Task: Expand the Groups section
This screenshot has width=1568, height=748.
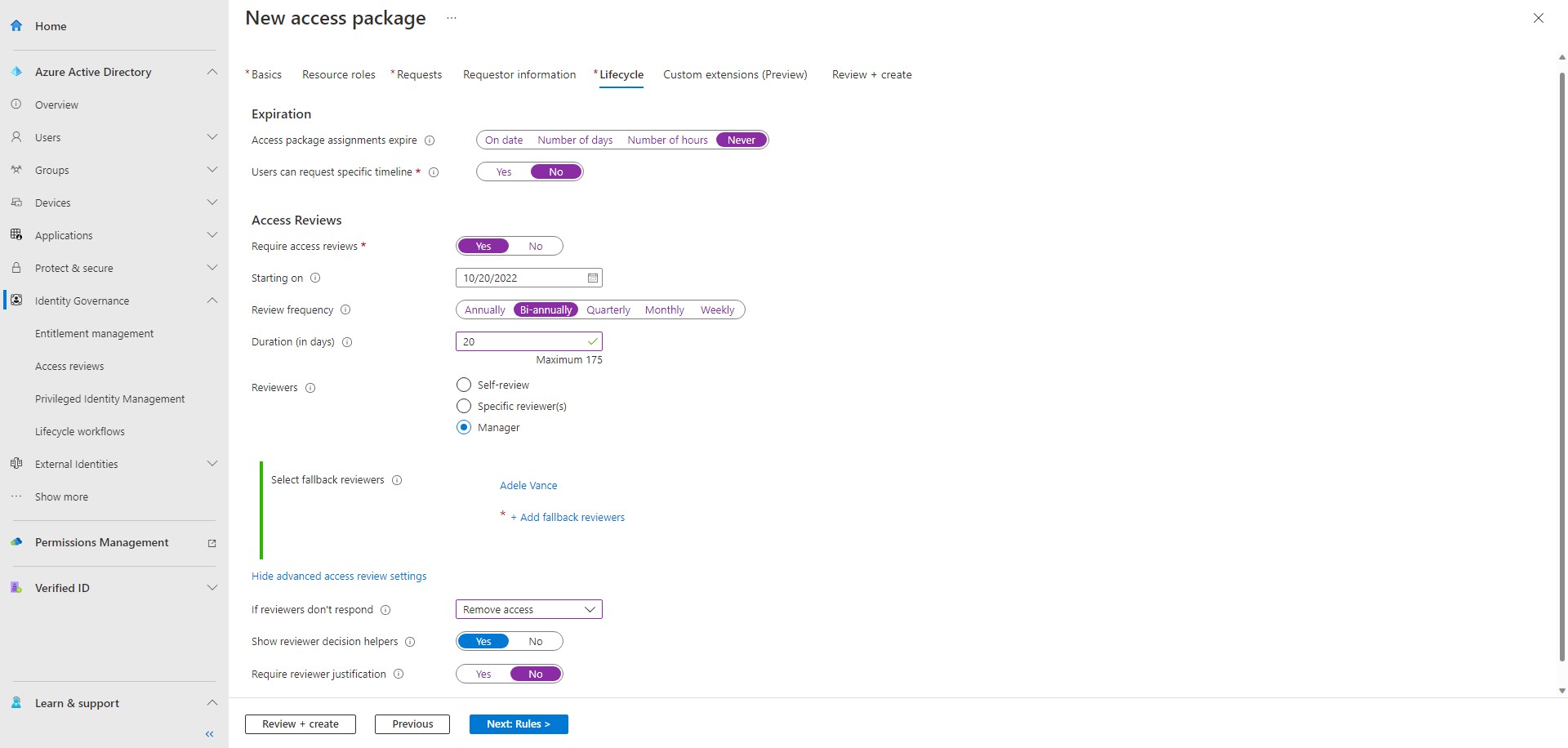Action: [213, 169]
